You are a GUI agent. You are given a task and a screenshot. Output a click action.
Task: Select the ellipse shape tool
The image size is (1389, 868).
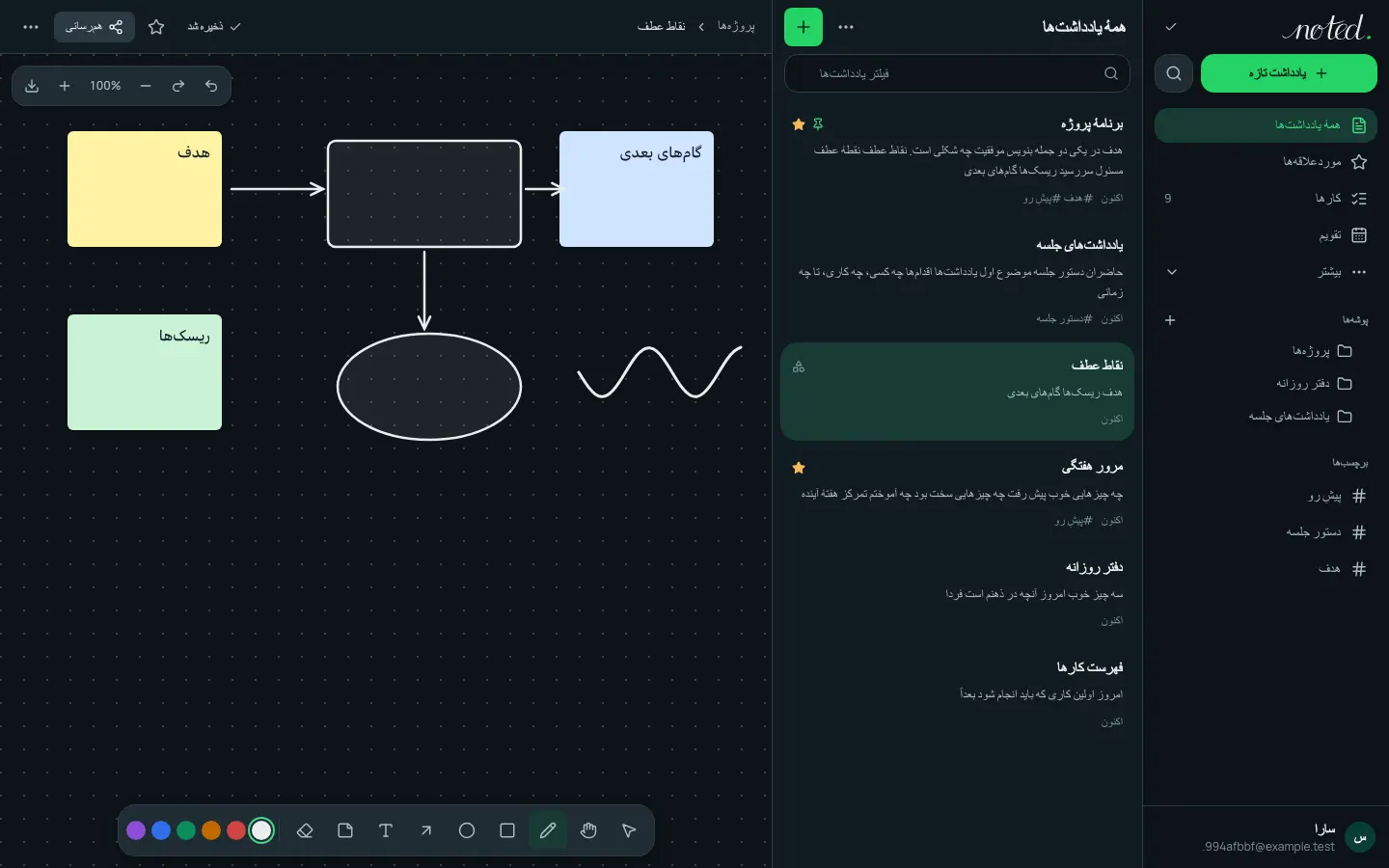pos(467,830)
